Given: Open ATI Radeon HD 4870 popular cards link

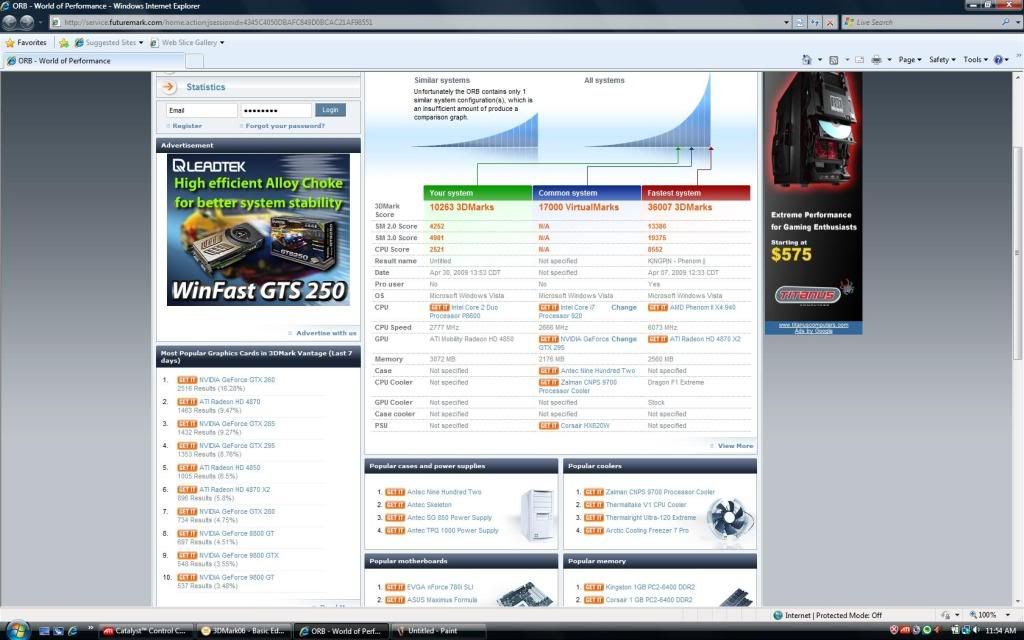Looking at the screenshot, I should pyautogui.click(x=229, y=402).
